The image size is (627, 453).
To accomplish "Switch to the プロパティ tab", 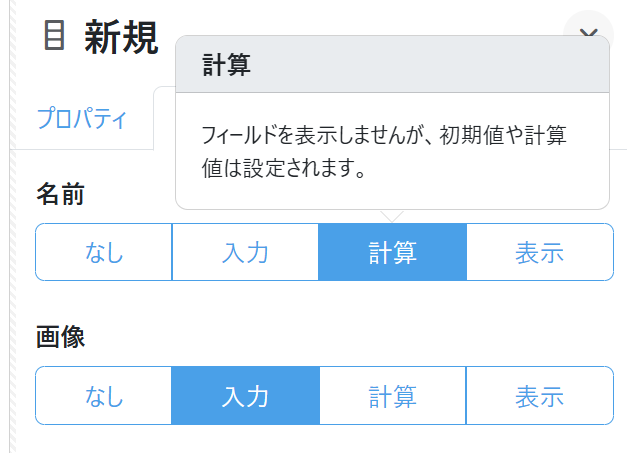I will [x=82, y=119].
